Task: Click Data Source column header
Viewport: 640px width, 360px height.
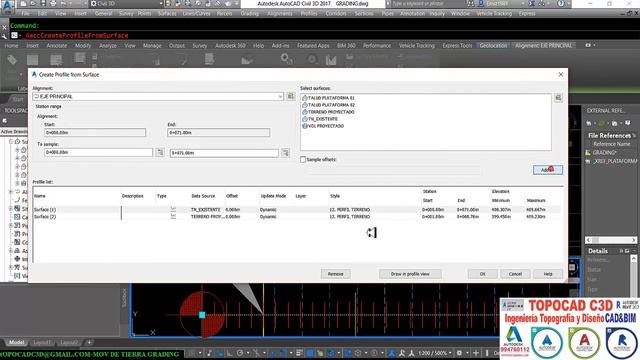Action: pyautogui.click(x=203, y=196)
